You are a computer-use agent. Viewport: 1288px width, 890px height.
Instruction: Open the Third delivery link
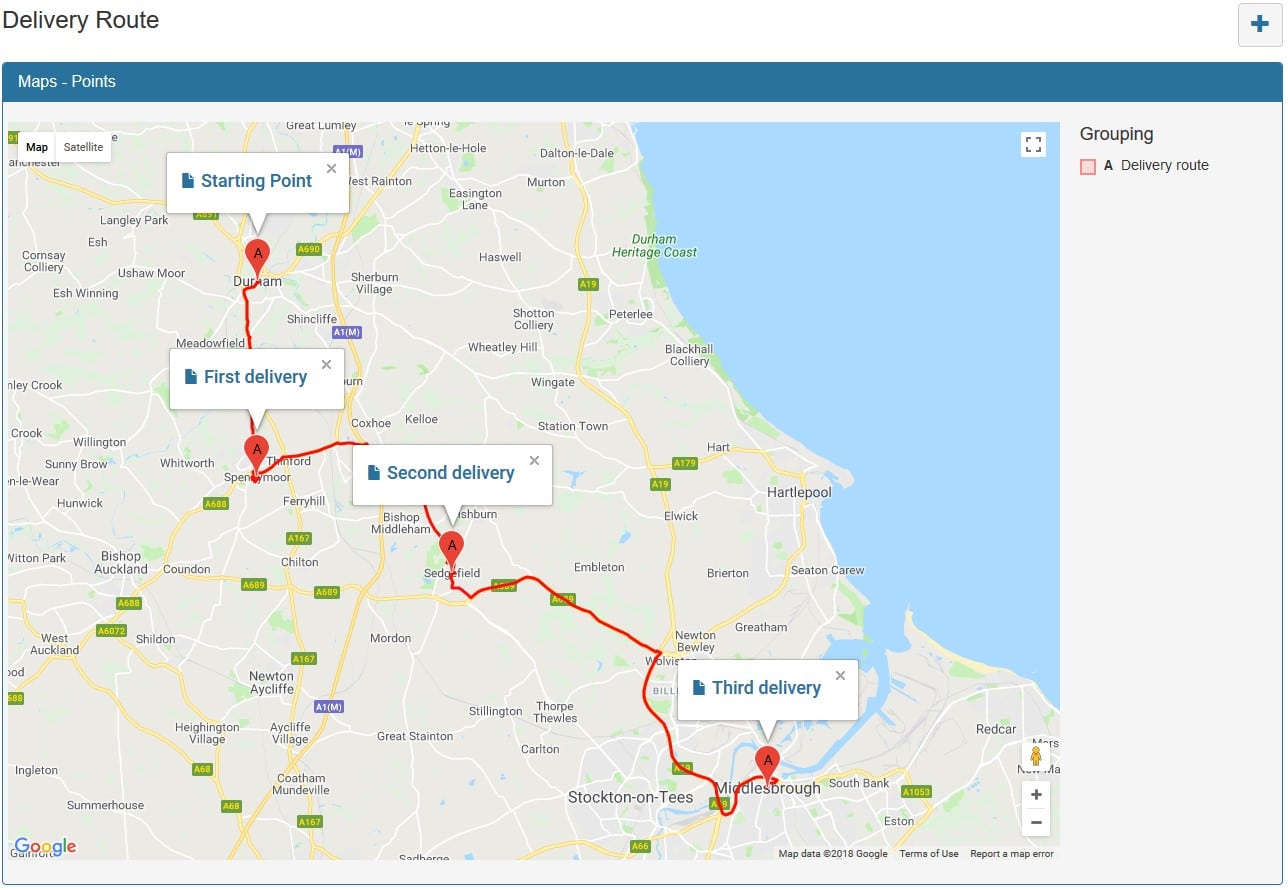pos(766,688)
